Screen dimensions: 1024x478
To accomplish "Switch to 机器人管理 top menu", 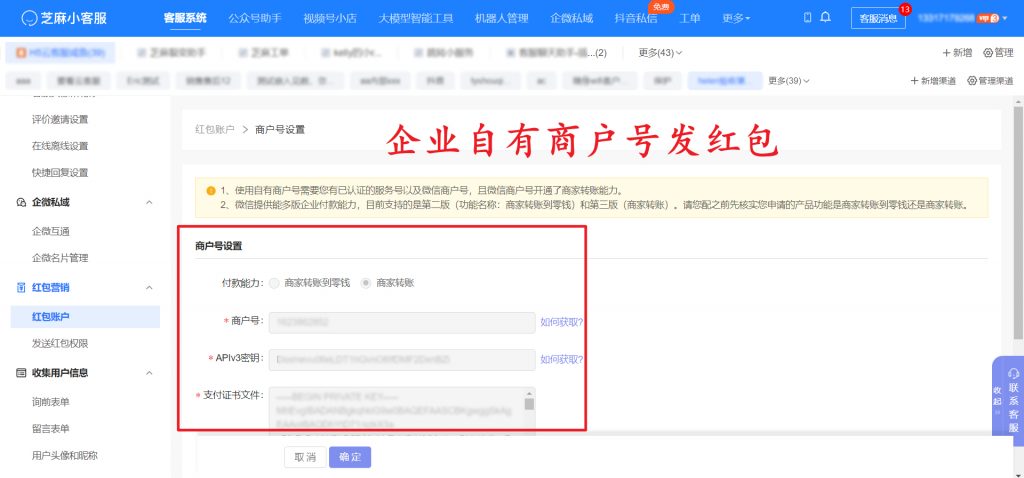I will point(501,18).
